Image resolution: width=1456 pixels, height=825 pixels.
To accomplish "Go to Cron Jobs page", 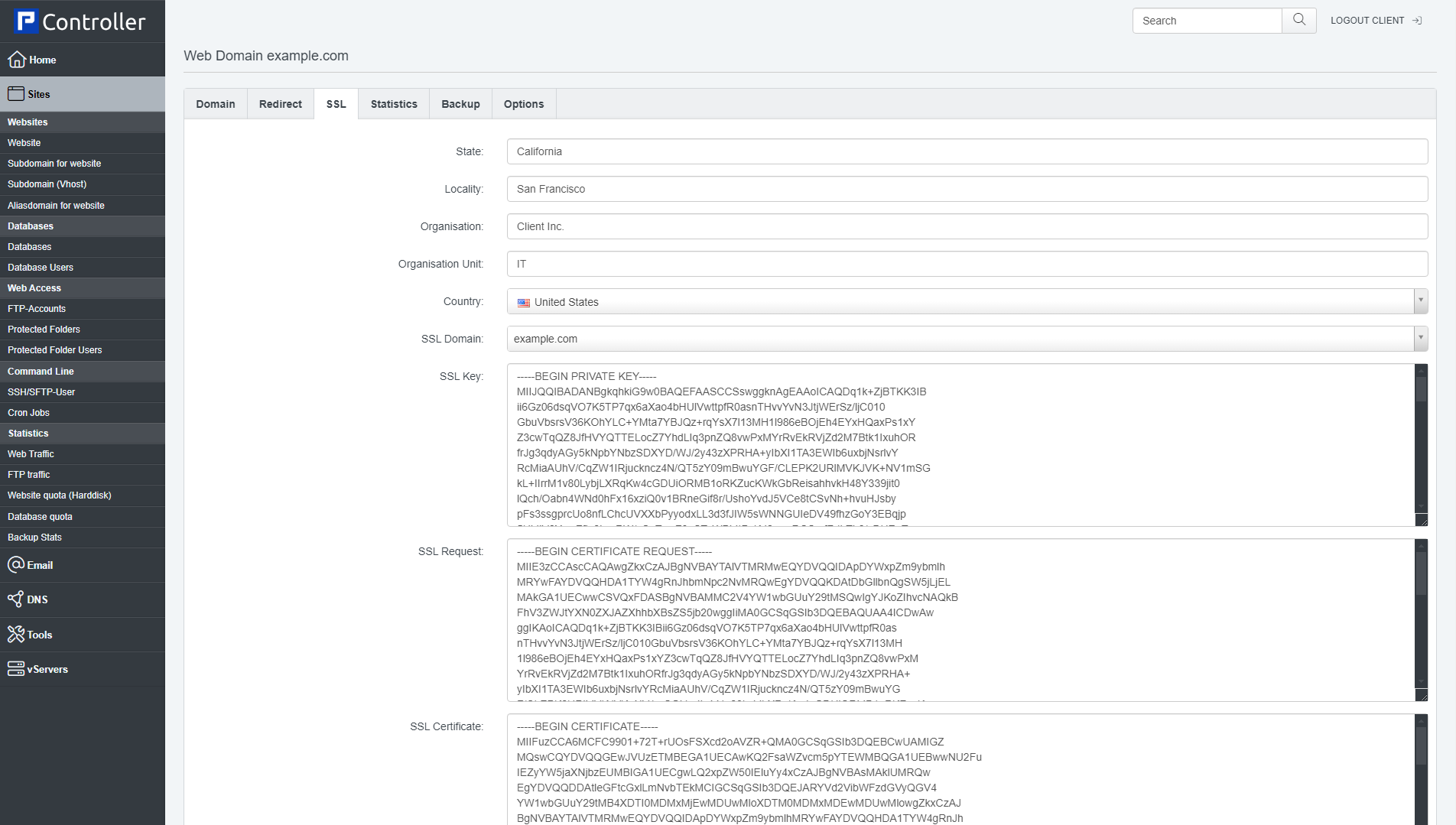I will coord(28,413).
